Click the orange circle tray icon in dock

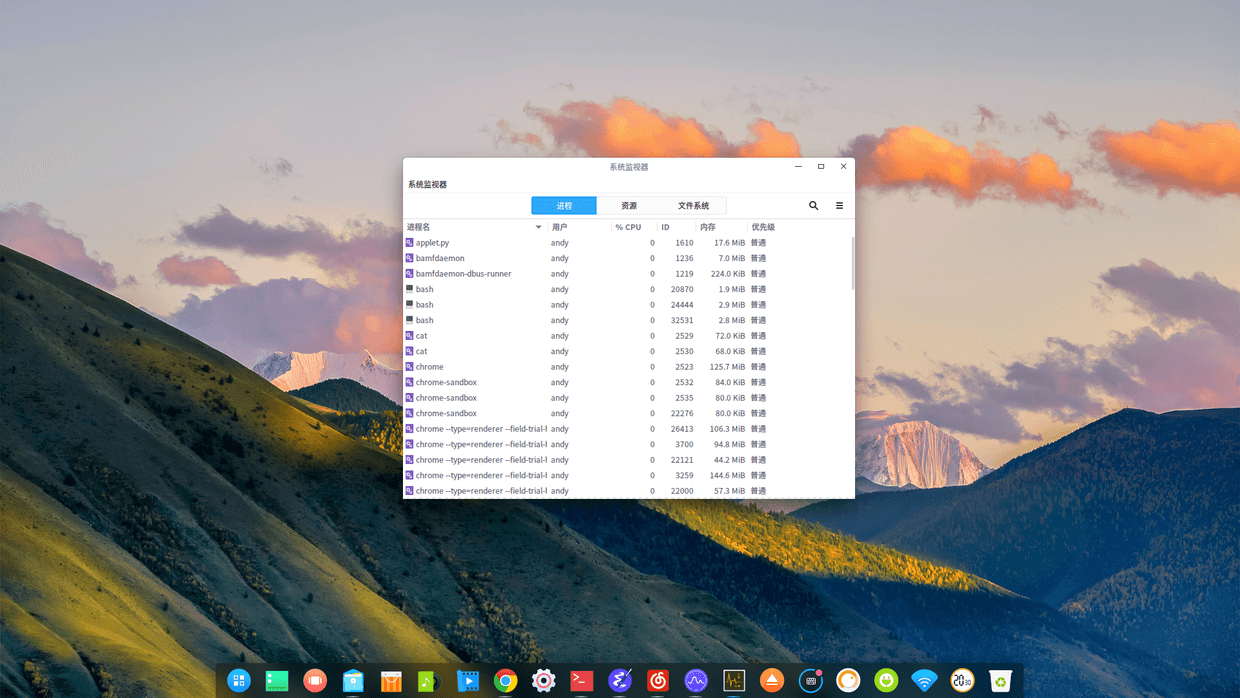[x=848, y=681]
